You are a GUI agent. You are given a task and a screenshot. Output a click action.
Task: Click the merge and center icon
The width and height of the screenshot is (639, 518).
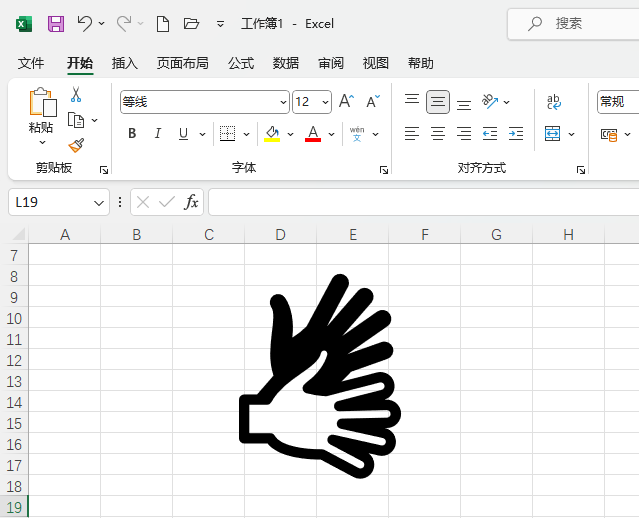(x=553, y=134)
